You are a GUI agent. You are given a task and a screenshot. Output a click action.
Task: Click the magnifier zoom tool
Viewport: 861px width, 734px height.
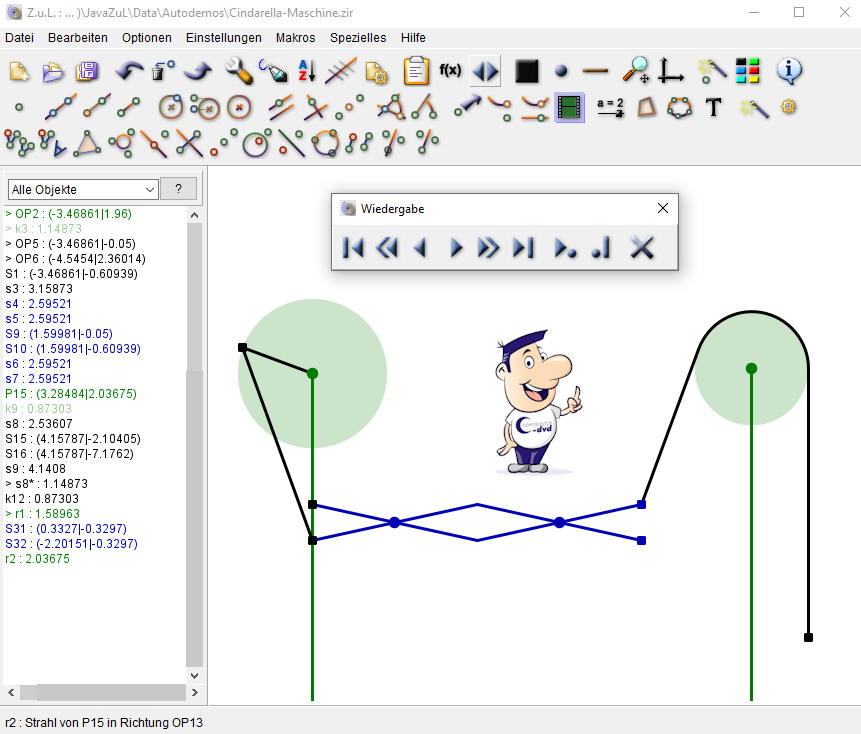635,71
